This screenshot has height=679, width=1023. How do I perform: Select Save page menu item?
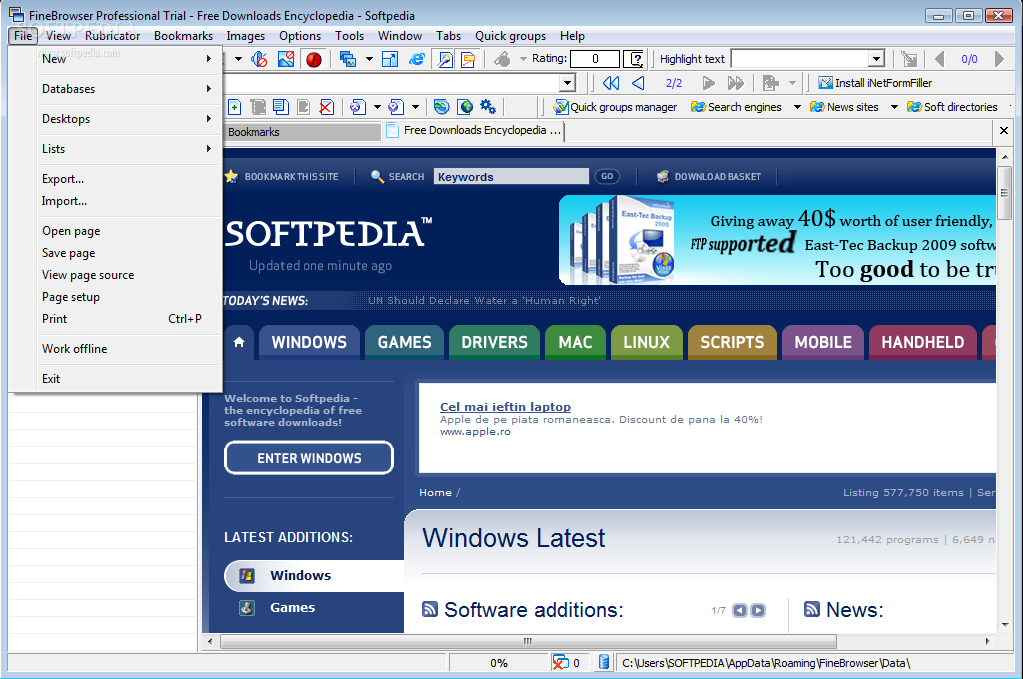pyautogui.click(x=116, y=253)
